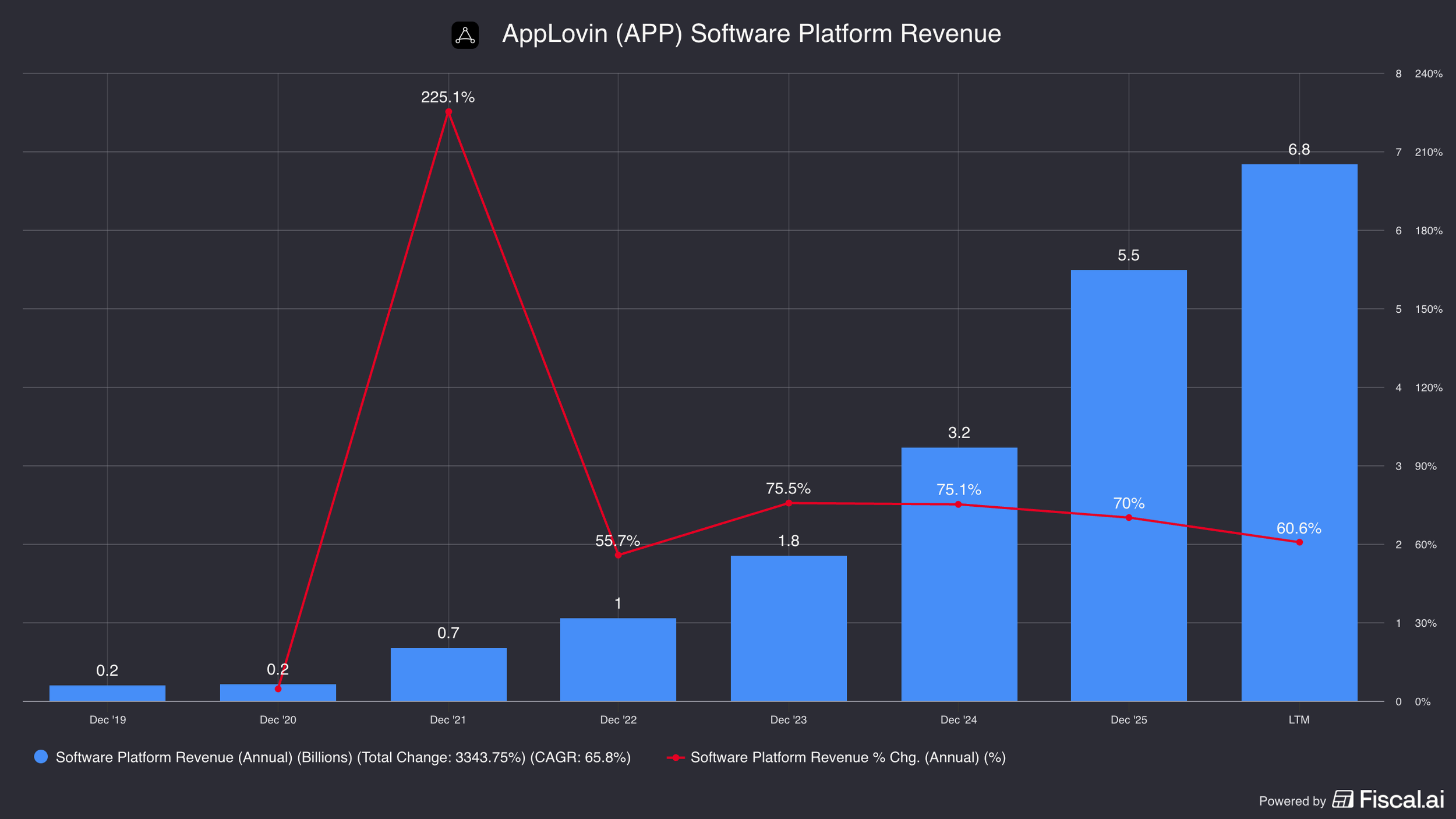The image size is (1456, 819).
Task: Click the 150% y-axis tick label
Action: (1429, 309)
